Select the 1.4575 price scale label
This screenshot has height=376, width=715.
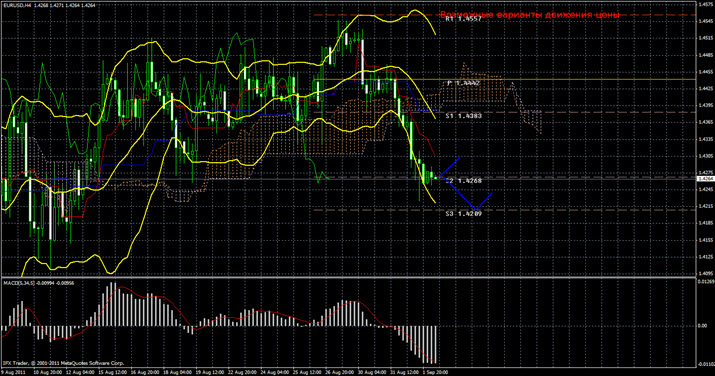coord(705,4)
